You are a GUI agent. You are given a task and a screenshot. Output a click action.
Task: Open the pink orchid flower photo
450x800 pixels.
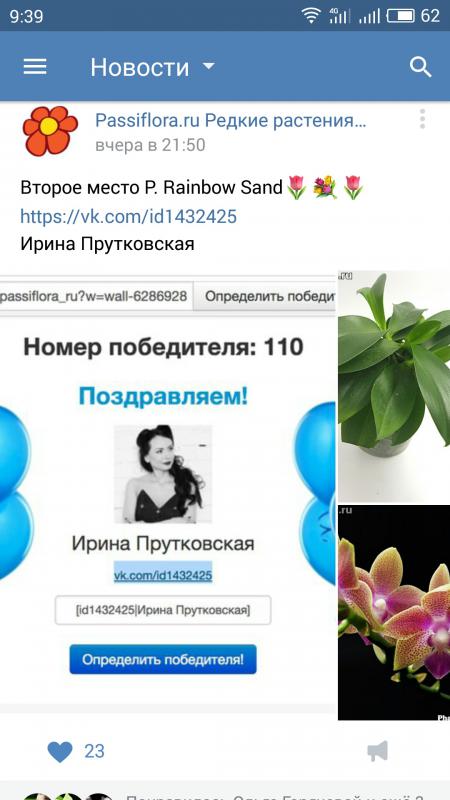click(394, 612)
